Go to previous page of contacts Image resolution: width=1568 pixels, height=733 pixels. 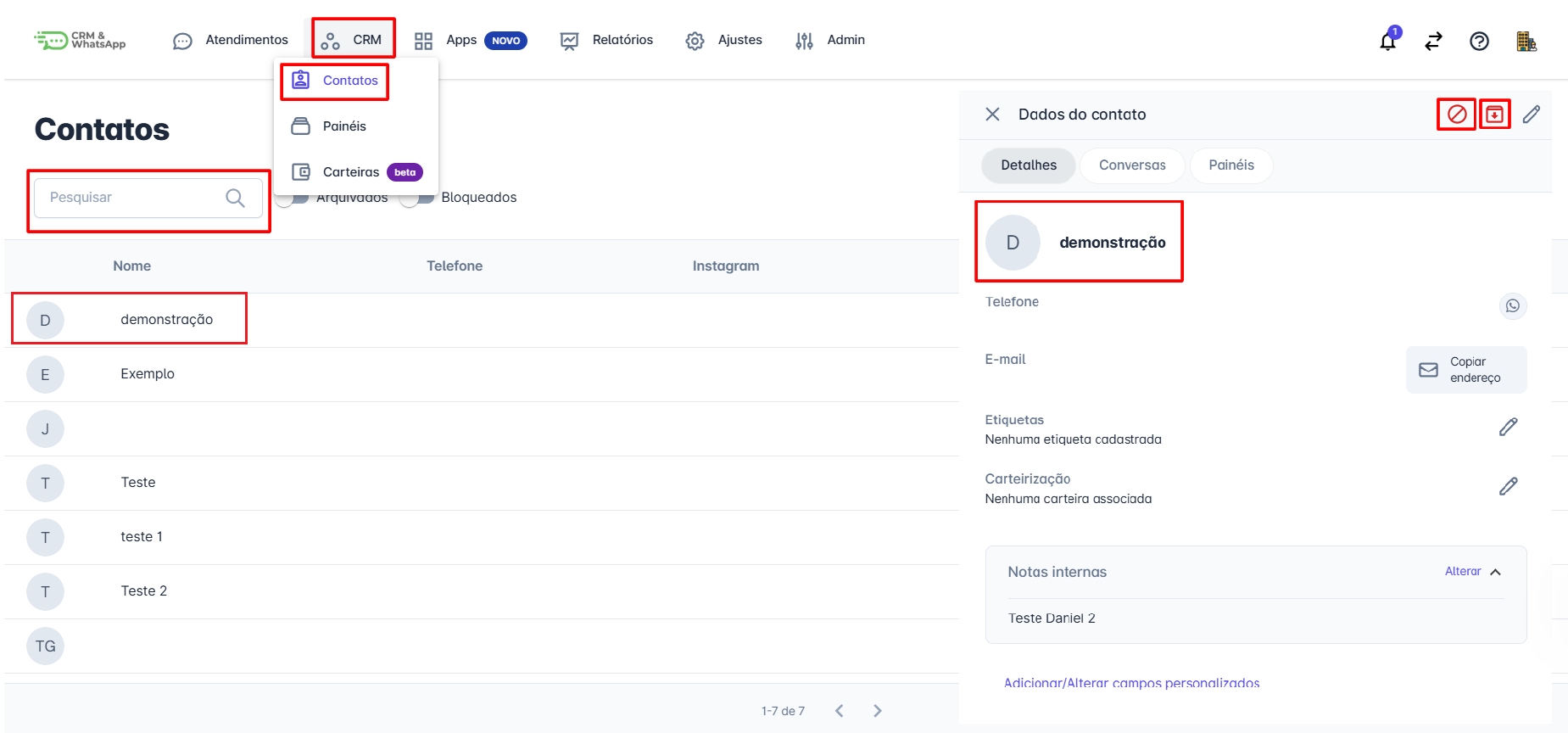[840, 711]
